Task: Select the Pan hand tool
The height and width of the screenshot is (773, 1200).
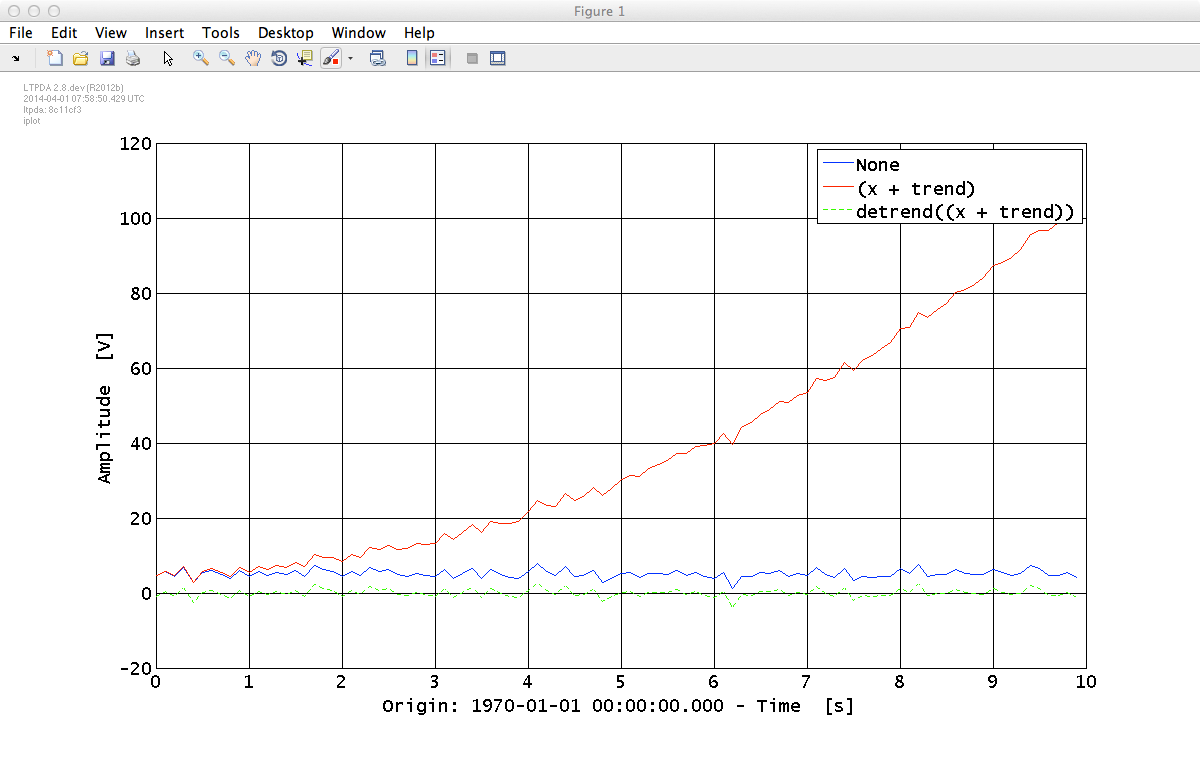Action: point(254,59)
